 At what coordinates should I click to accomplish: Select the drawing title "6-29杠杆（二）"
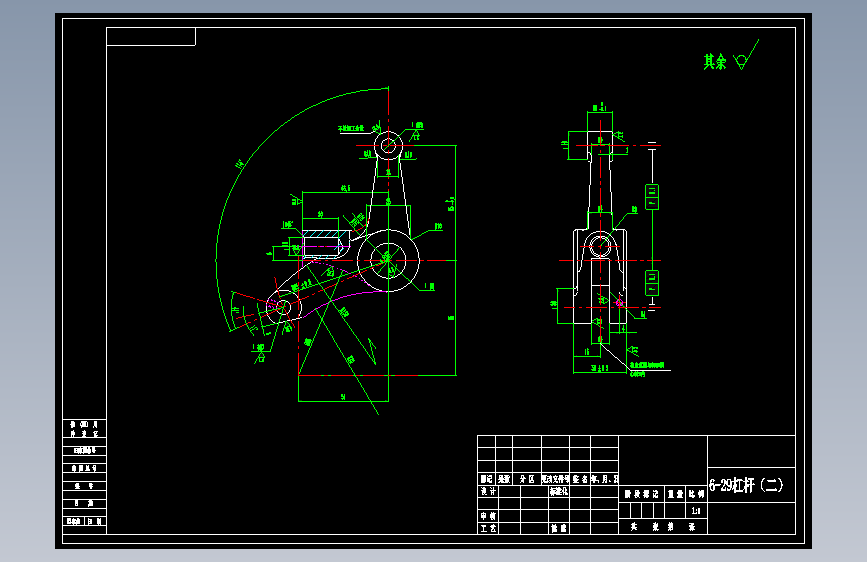[746, 486]
